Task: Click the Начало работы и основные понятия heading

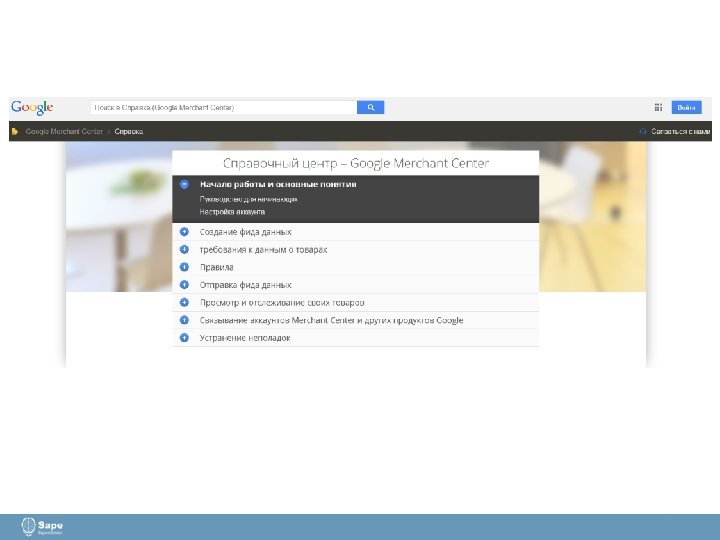Action: pyautogui.click(x=278, y=184)
